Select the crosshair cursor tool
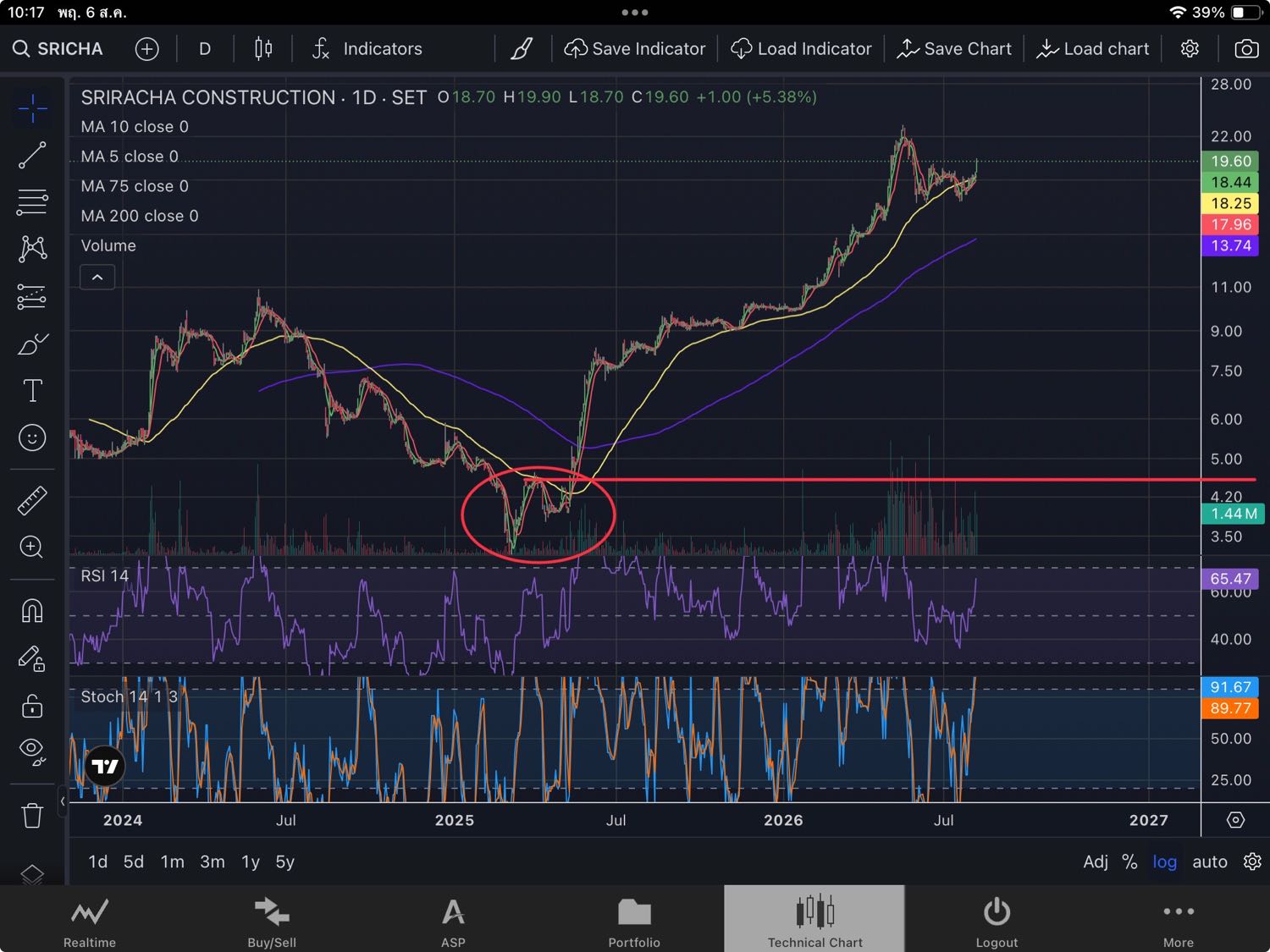Viewport: 1270px width, 952px height. (32, 108)
